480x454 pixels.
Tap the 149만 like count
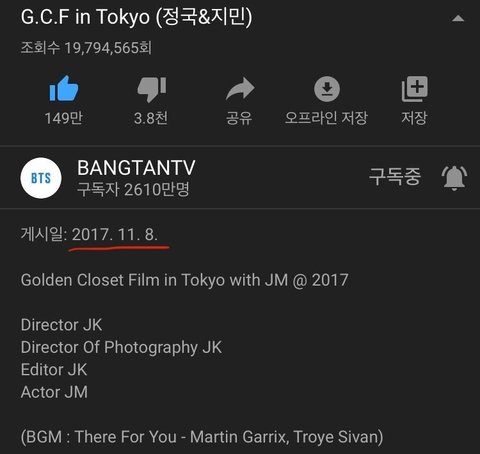[x=64, y=118]
